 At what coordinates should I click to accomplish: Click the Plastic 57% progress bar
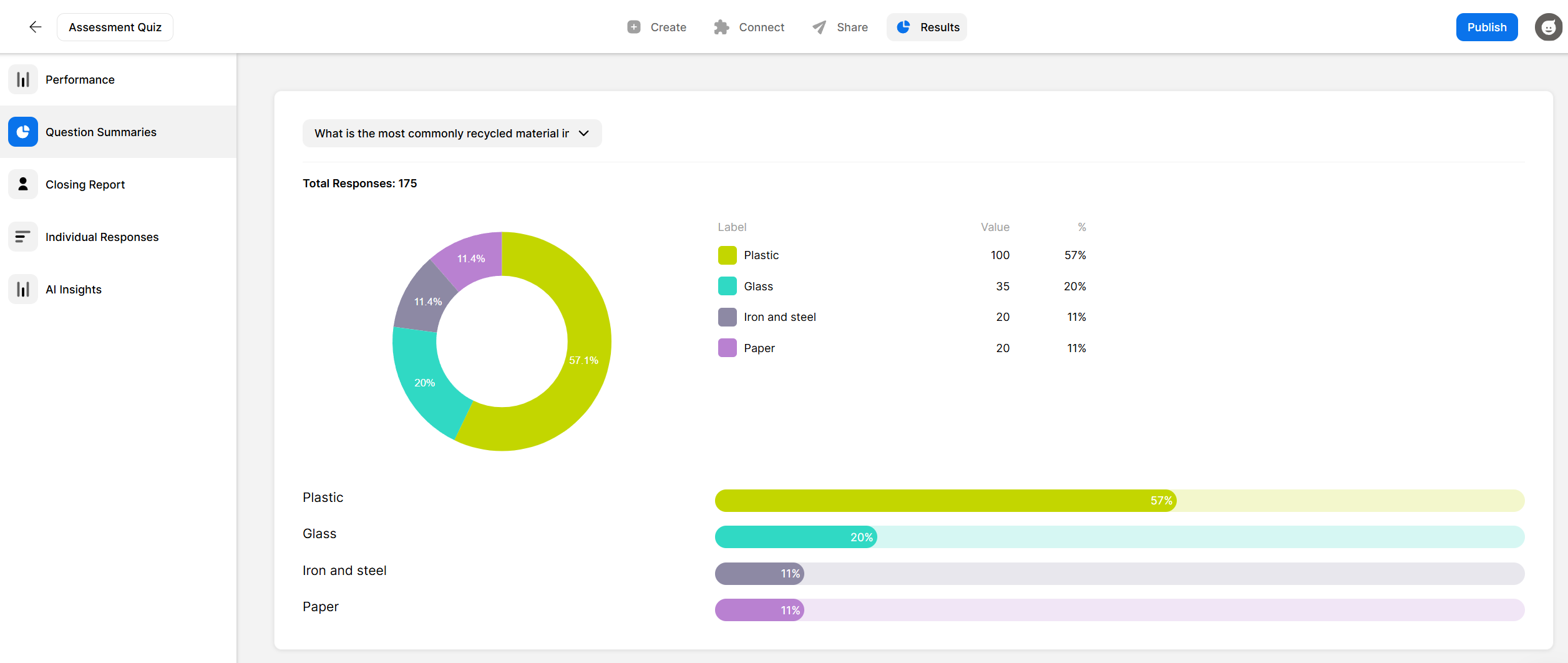[x=1119, y=500]
